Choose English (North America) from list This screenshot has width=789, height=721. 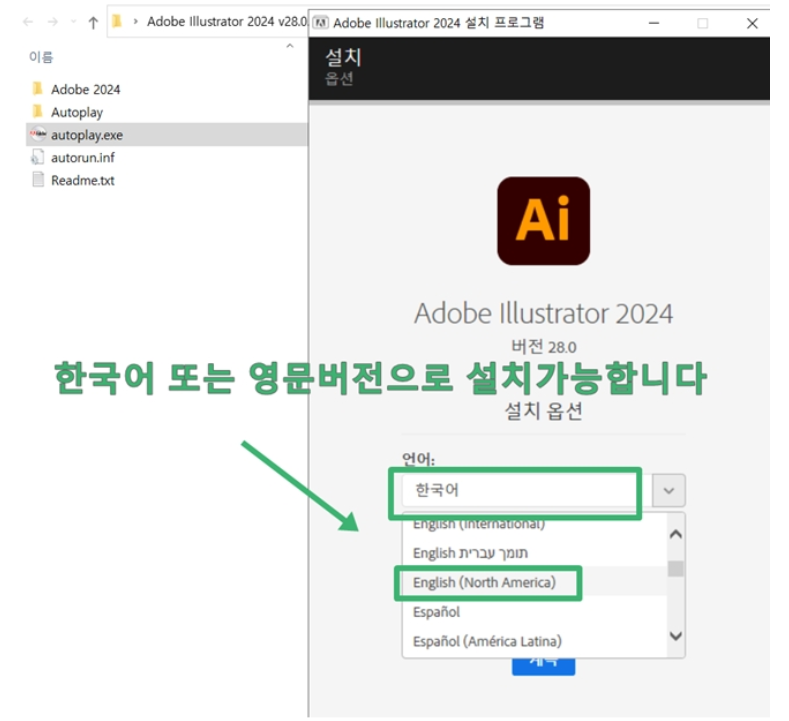point(484,582)
